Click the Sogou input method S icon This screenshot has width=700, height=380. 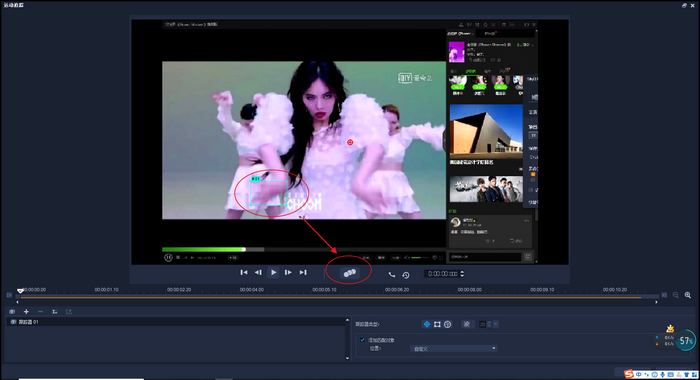tap(629, 374)
